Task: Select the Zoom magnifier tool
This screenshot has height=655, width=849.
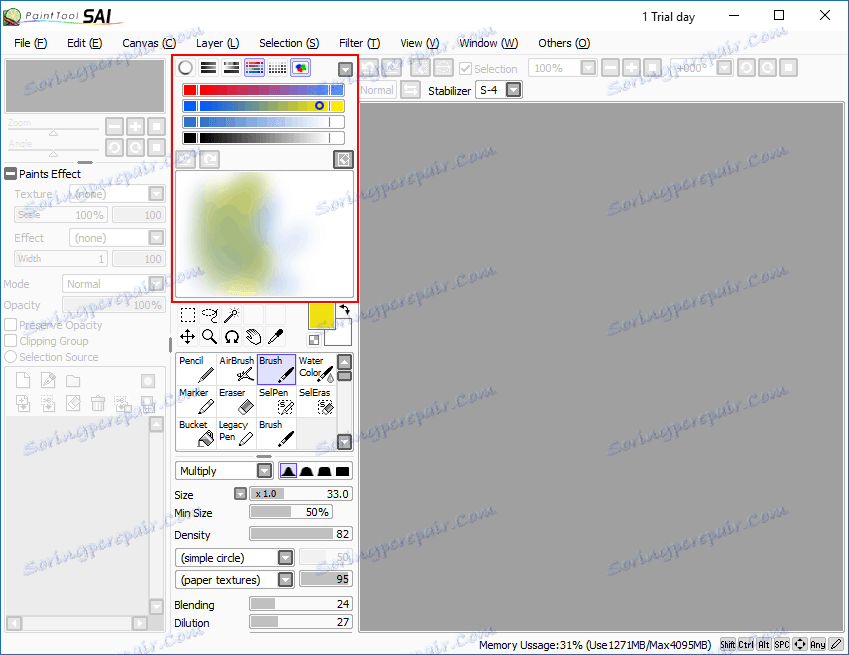Action: 210,337
